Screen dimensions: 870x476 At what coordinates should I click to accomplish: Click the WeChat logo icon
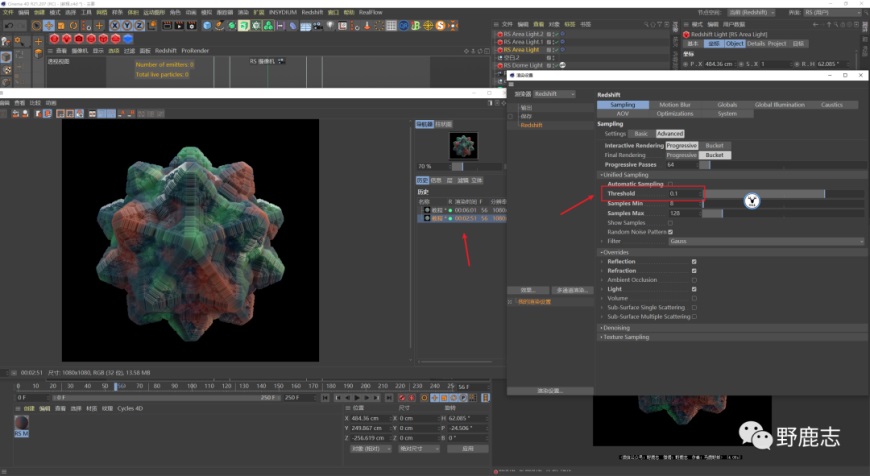[x=755, y=435]
